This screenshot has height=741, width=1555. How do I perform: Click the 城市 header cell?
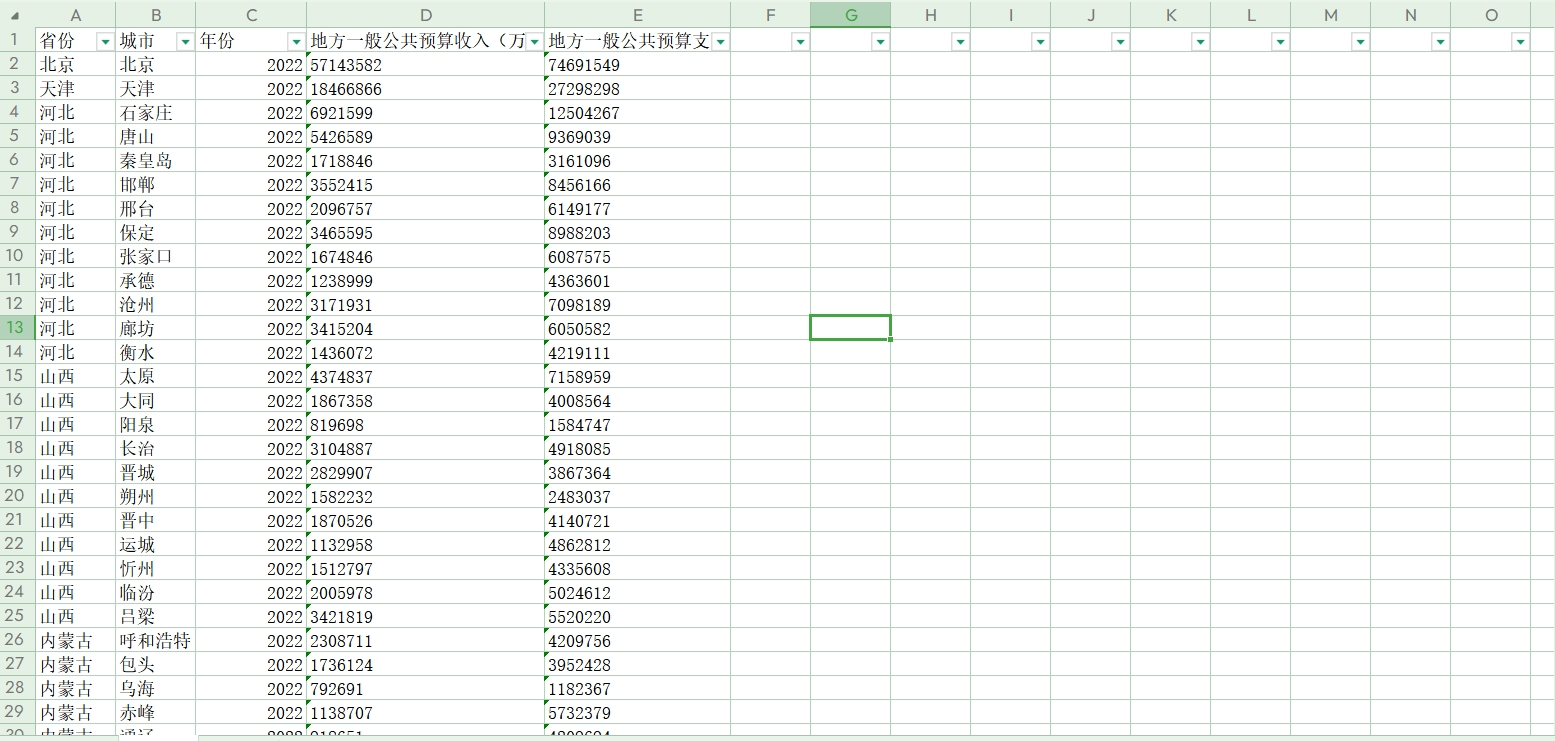(x=156, y=41)
